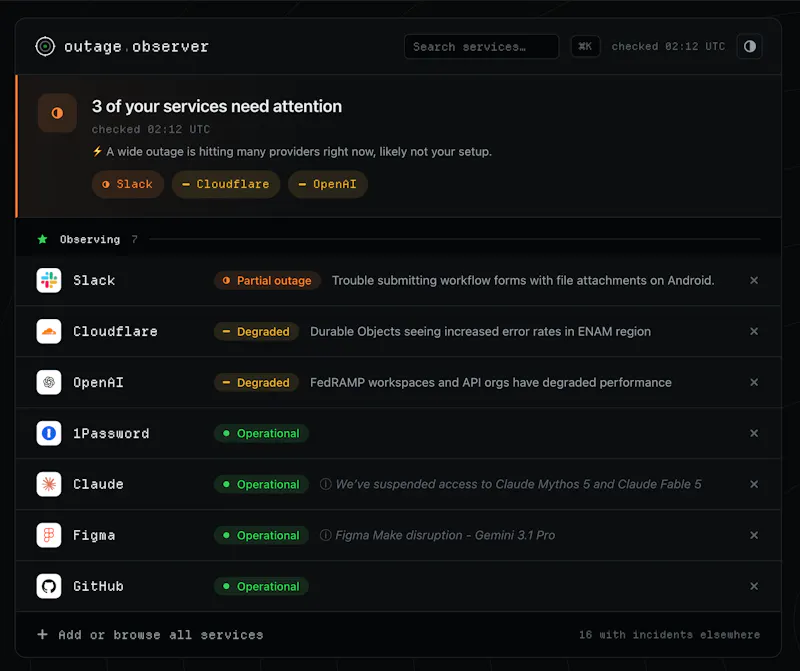Viewport: 800px width, 671px height.
Task: Remove OpenAI from observing list
Action: 754,382
